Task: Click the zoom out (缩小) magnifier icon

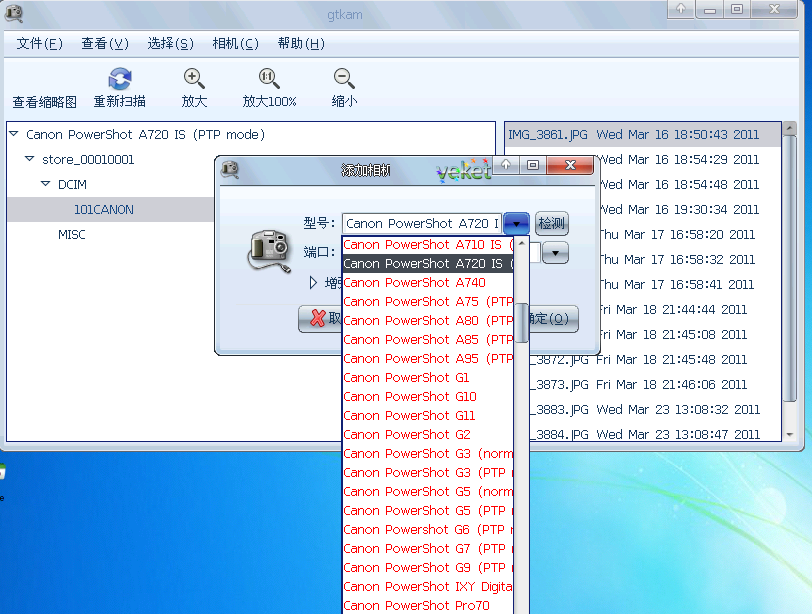Action: pyautogui.click(x=344, y=79)
